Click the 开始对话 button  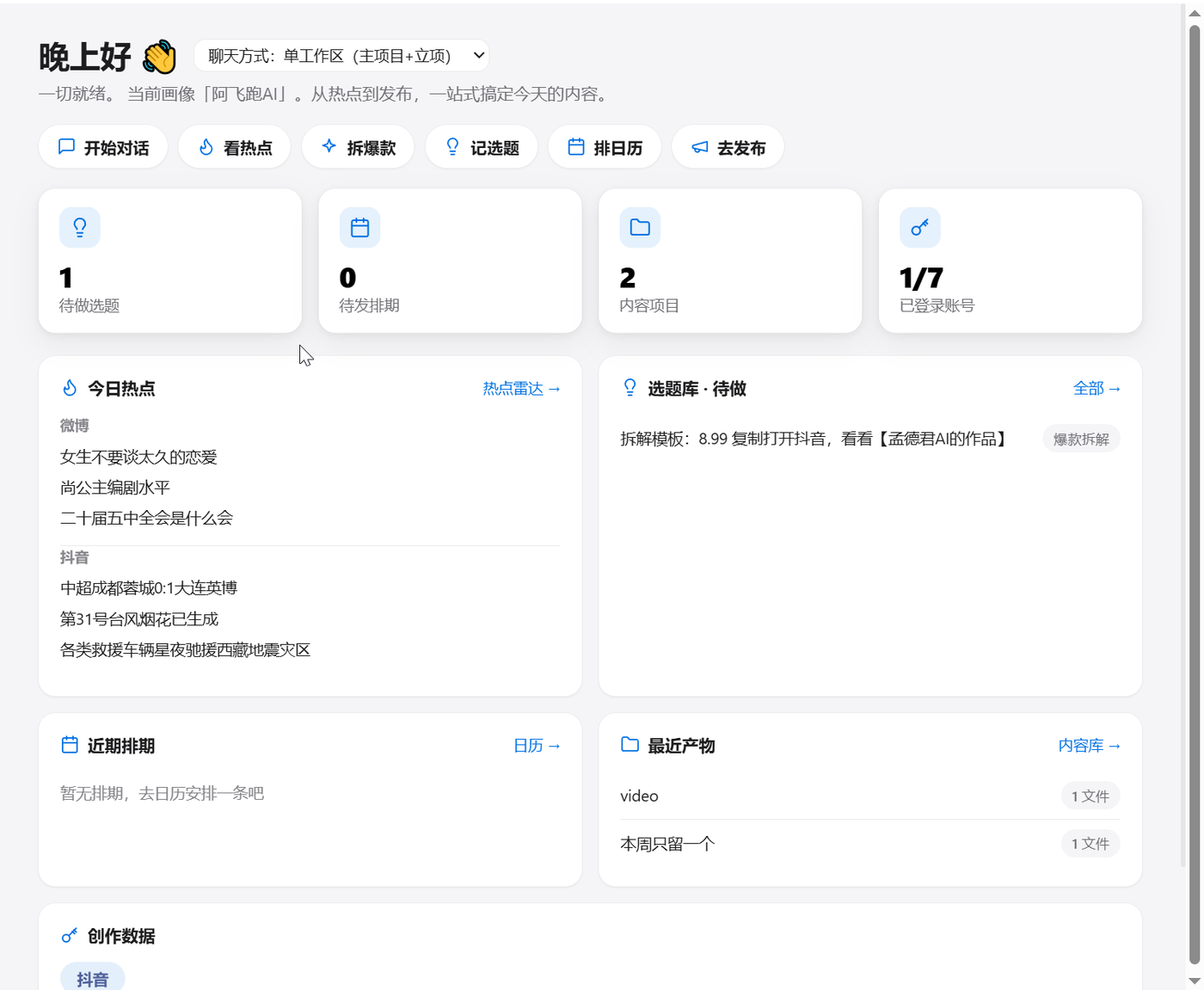coord(103,147)
